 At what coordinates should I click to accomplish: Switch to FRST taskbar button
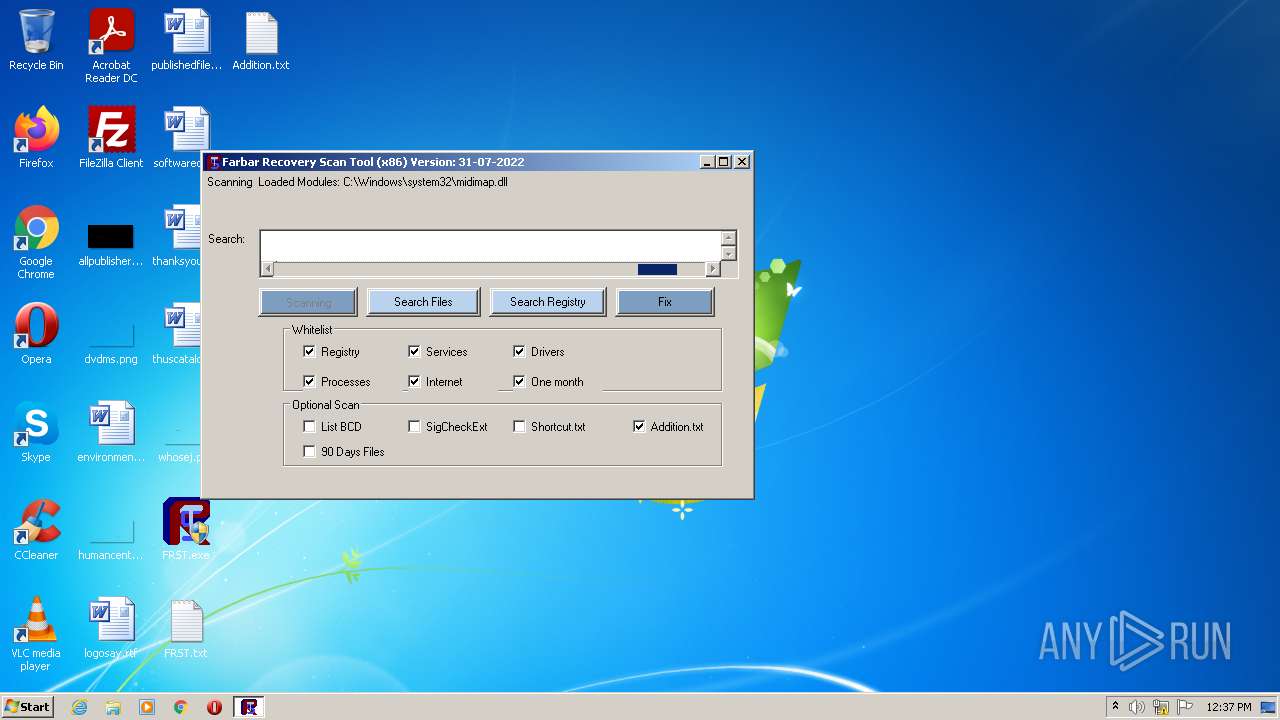pos(249,707)
